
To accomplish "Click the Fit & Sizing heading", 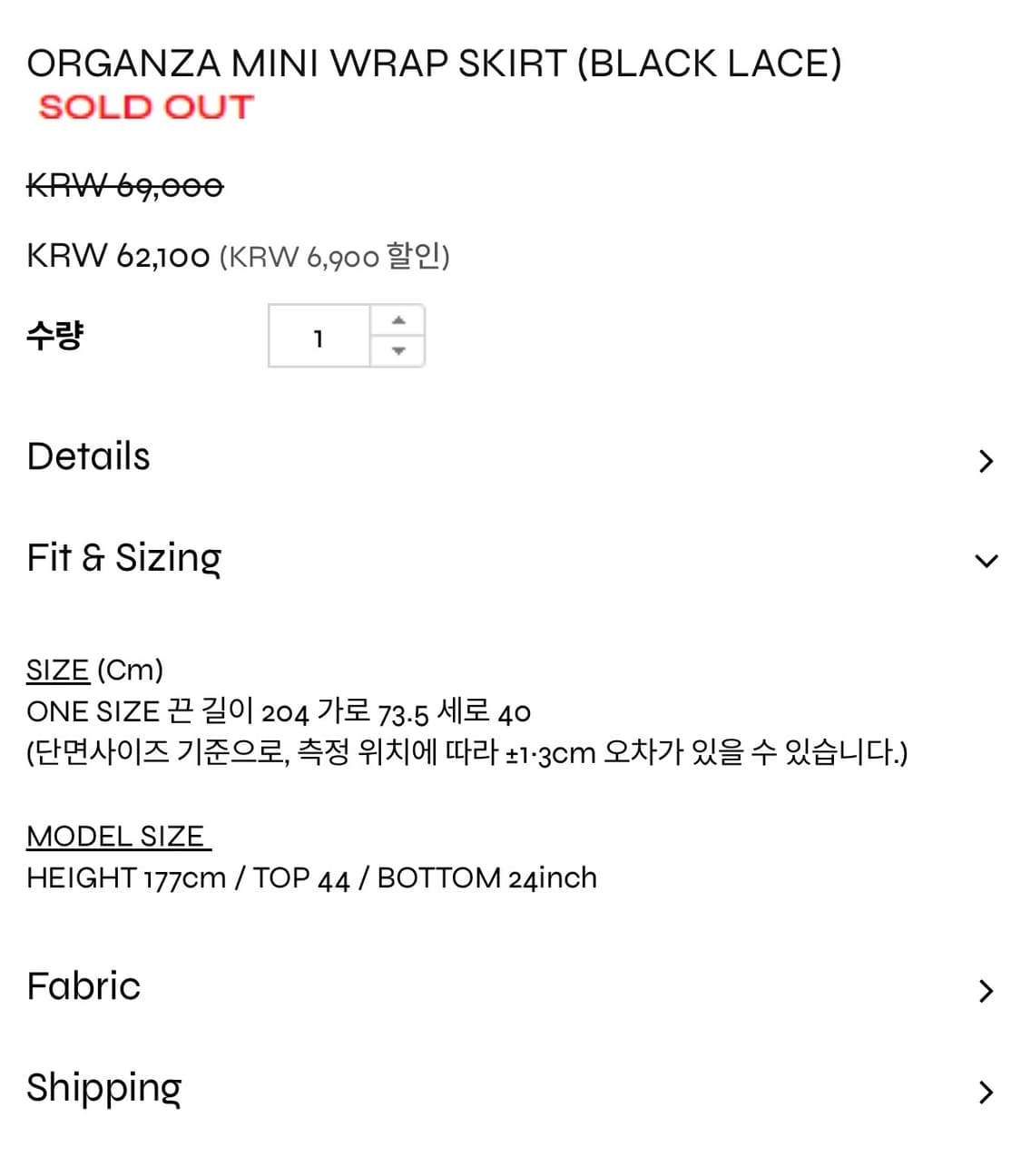I will coord(124,558).
